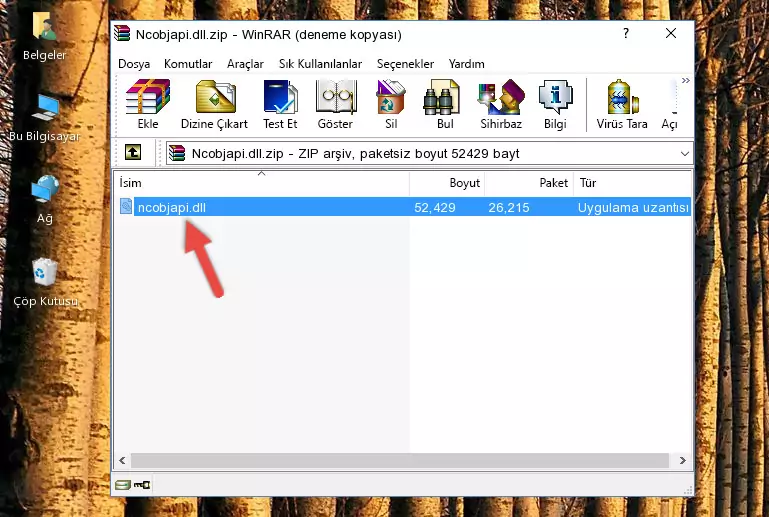Open the archive path dropdown arrow
This screenshot has height=517, width=769.
click(x=685, y=154)
